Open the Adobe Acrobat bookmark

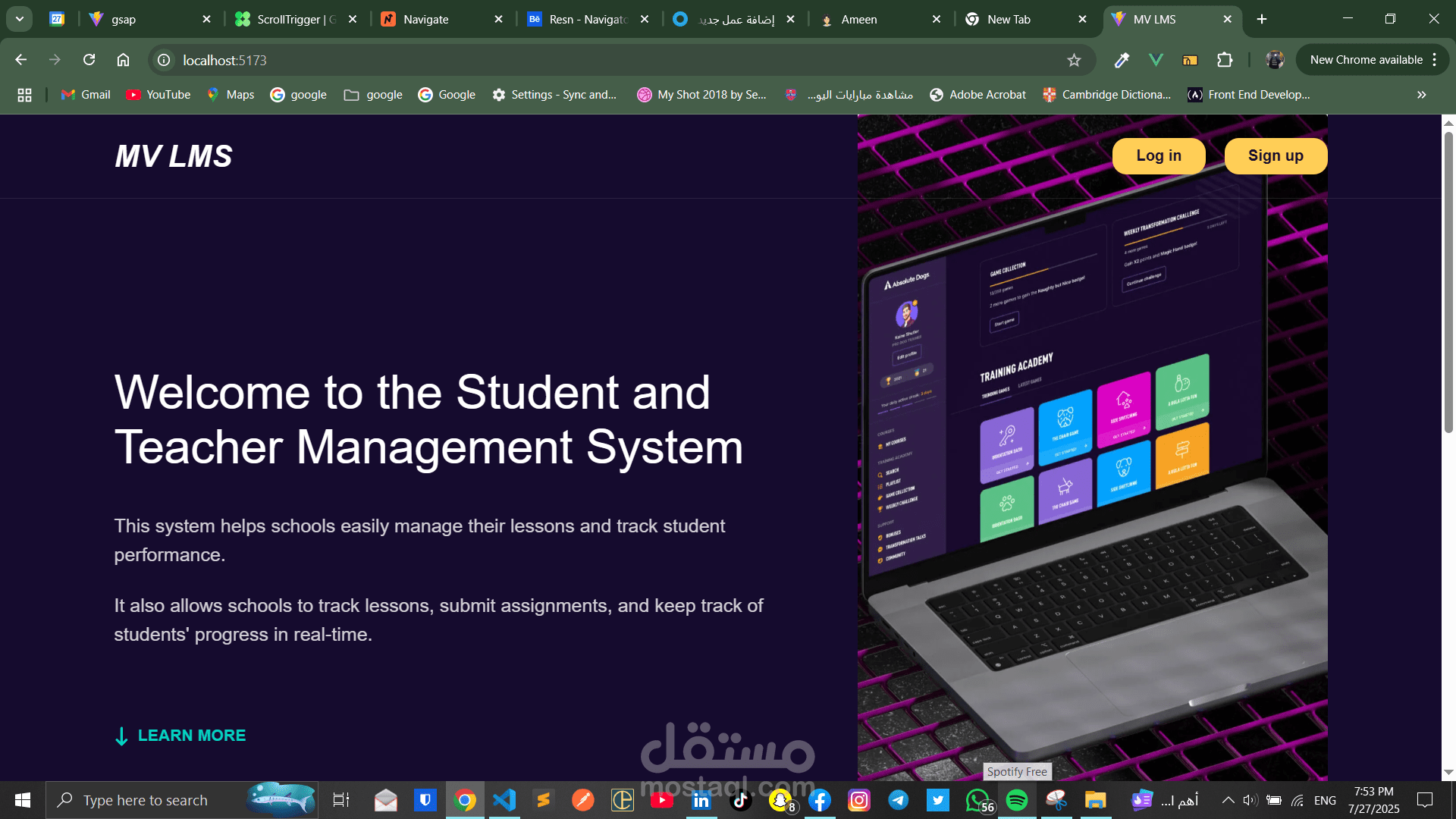coord(977,95)
